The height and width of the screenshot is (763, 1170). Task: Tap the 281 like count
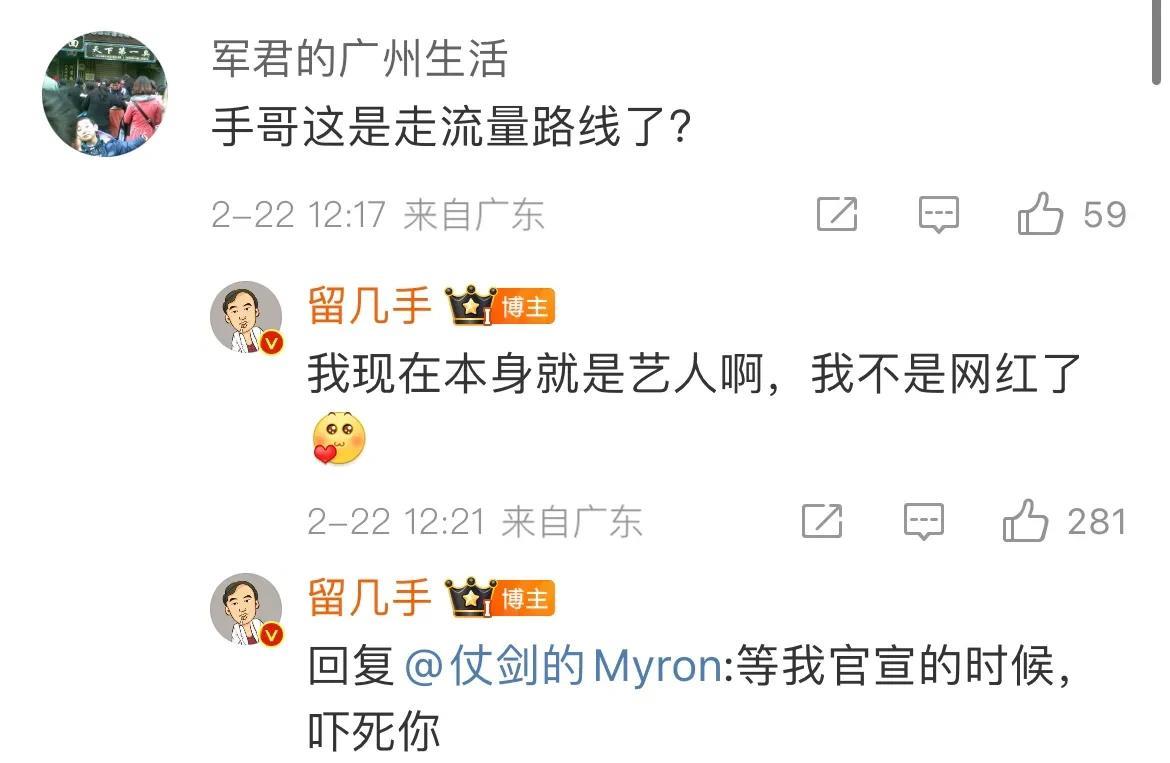coord(1096,521)
